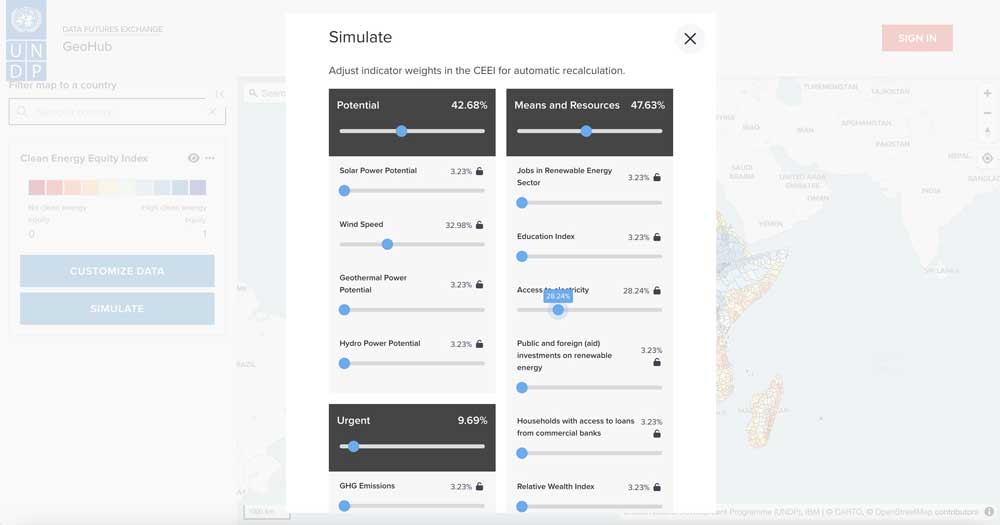1000x525 pixels.
Task: Click the UNDP logo
Action: point(26,40)
